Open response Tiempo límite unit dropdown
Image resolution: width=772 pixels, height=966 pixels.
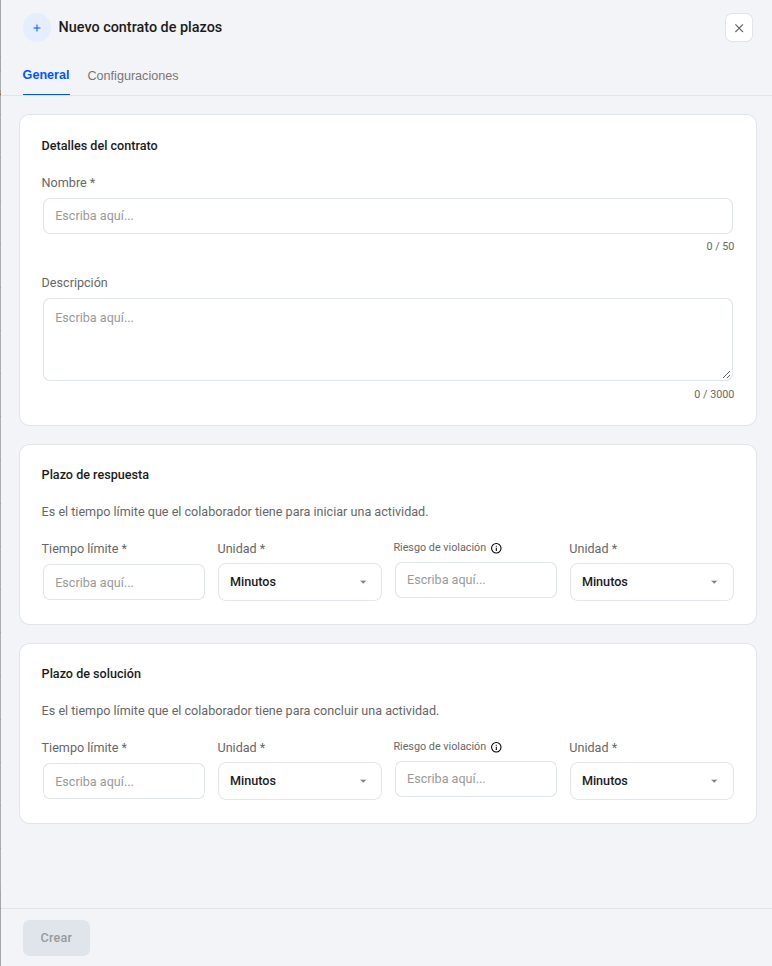click(299, 582)
